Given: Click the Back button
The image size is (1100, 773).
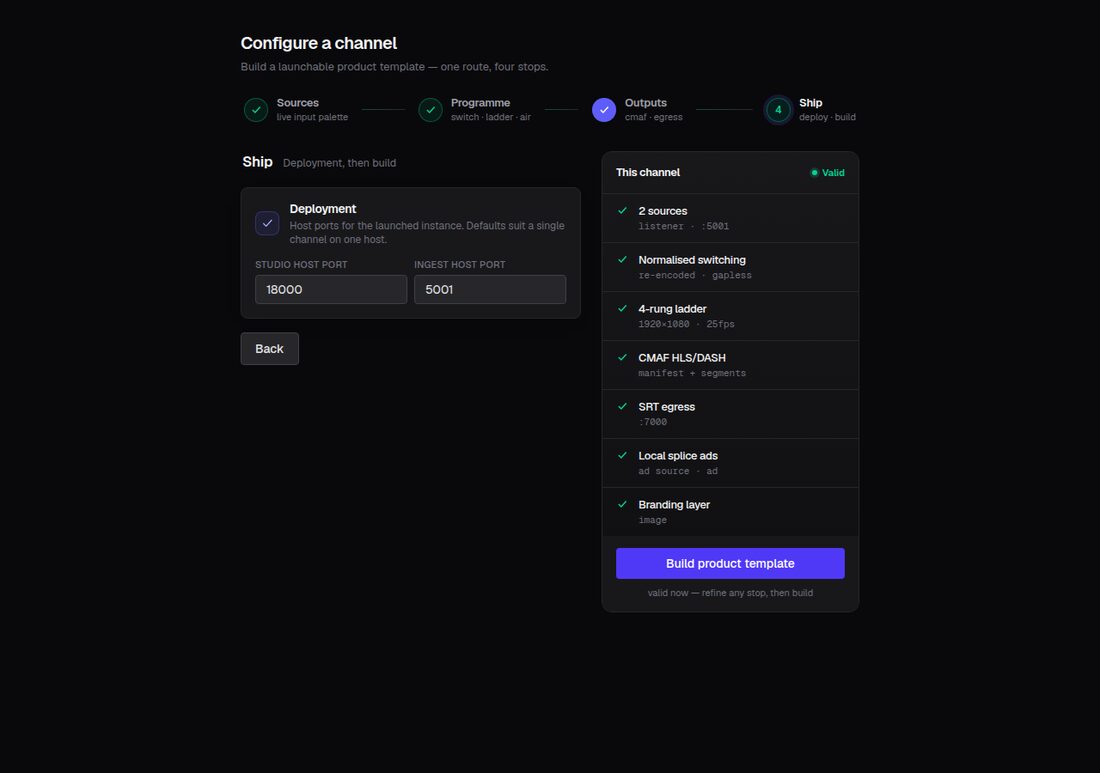Looking at the screenshot, I should pos(269,349).
